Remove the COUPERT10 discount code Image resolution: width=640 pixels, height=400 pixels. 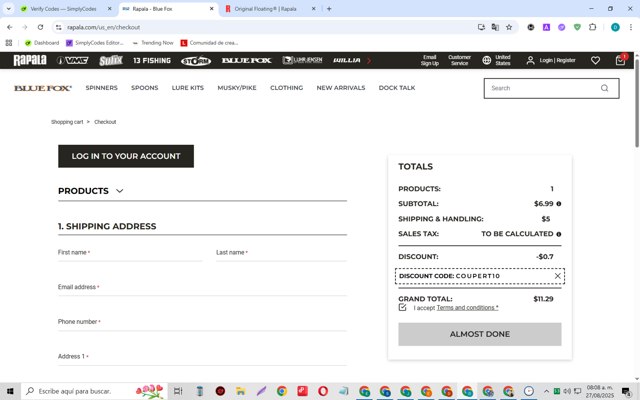pyautogui.click(x=558, y=276)
